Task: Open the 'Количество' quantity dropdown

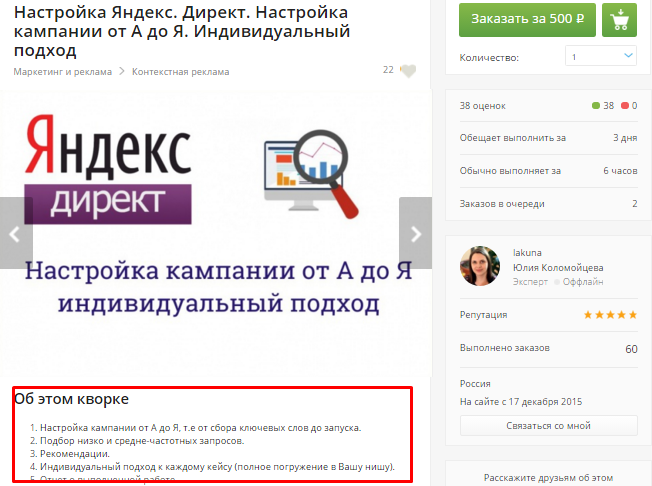Action: tap(600, 56)
